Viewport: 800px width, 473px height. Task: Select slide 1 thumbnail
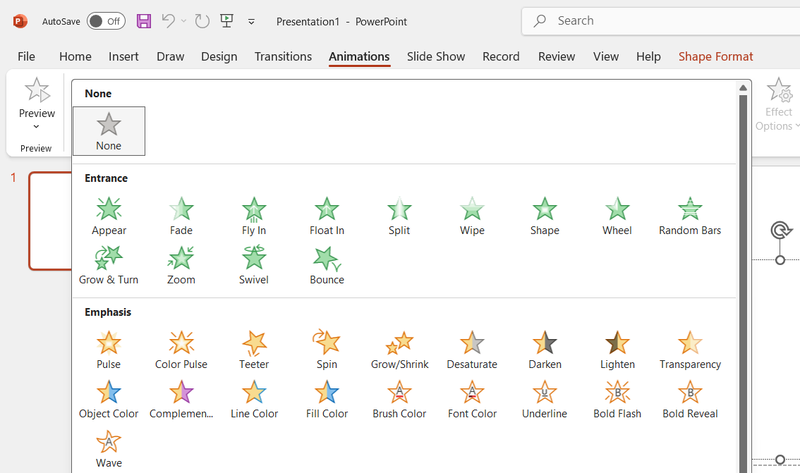click(50, 221)
